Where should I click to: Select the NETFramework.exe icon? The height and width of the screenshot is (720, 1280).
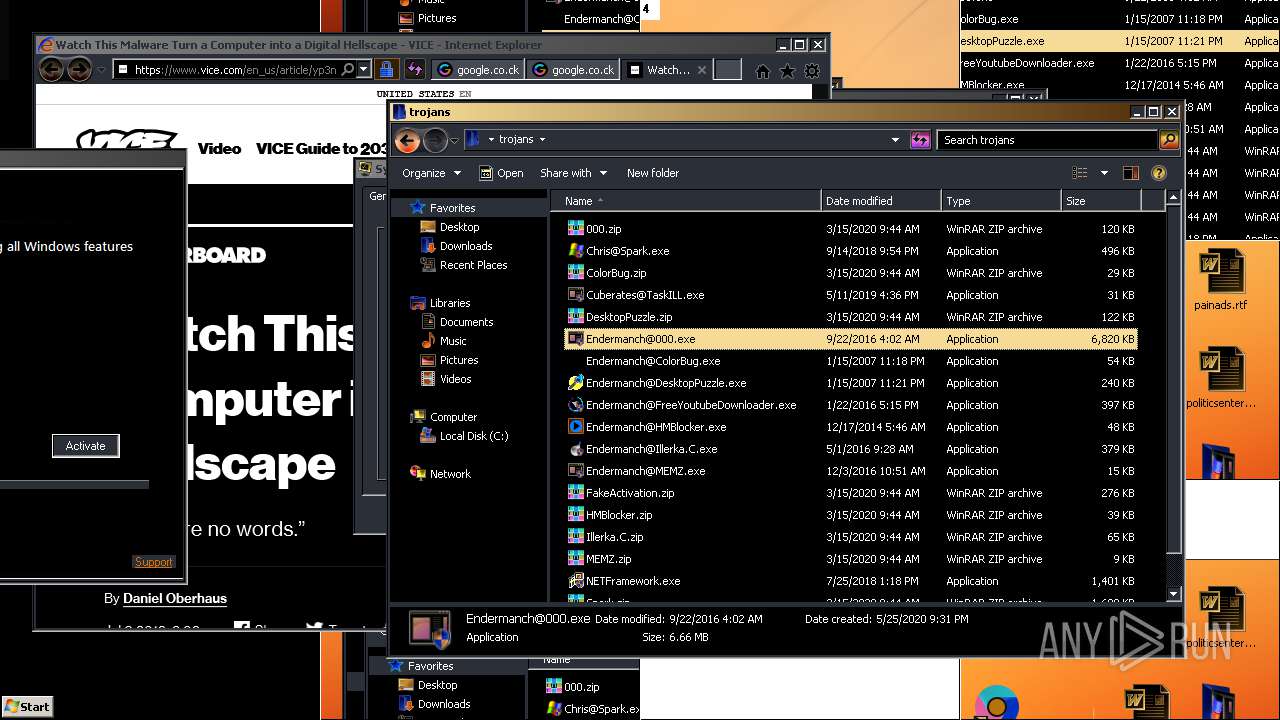pos(575,581)
